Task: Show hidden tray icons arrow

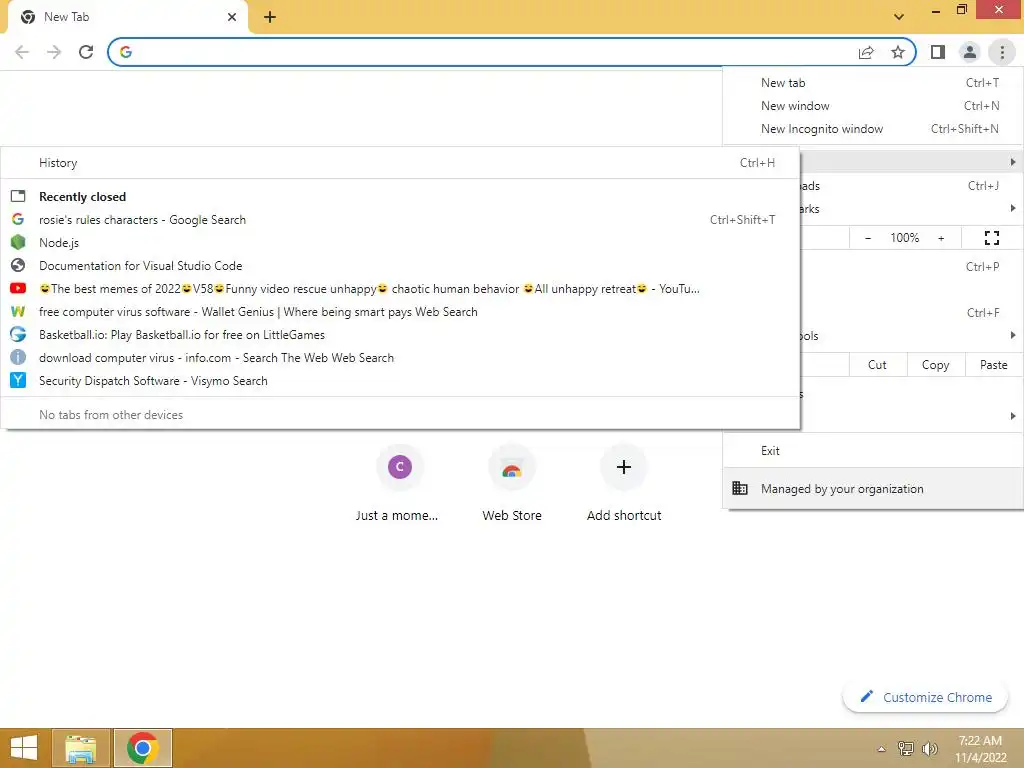Action: (x=881, y=749)
